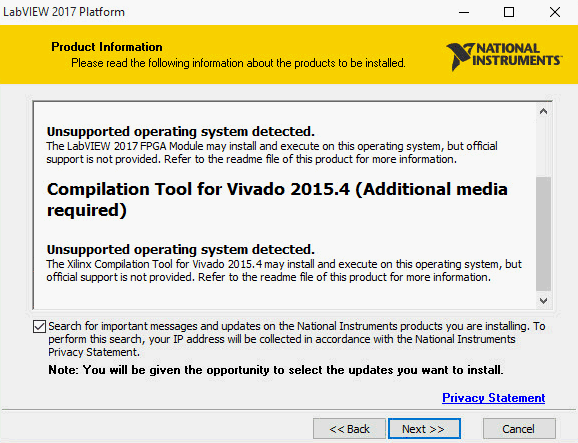Image resolution: width=578 pixels, height=443 pixels.
Task: Click the Xilinx Compilation Tool warning paragraph
Action: click(284, 271)
